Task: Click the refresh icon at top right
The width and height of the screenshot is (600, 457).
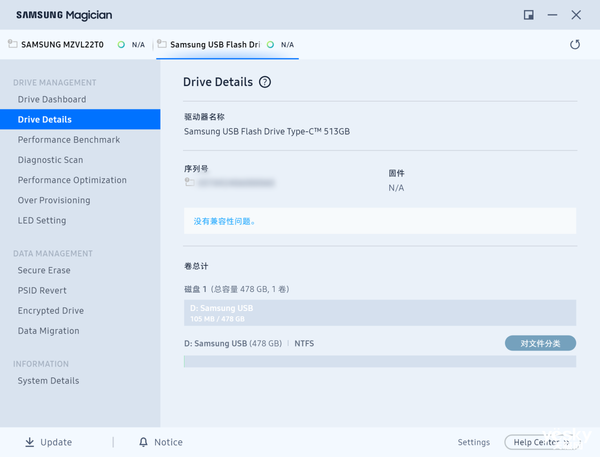Action: click(575, 45)
